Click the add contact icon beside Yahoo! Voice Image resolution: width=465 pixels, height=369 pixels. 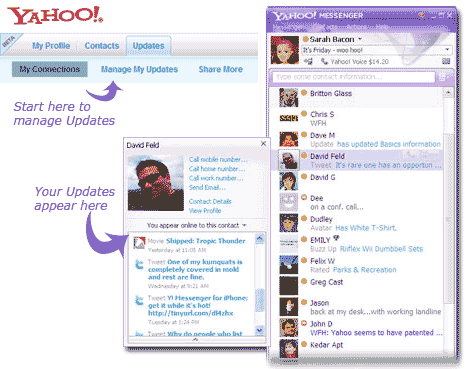[308, 61]
